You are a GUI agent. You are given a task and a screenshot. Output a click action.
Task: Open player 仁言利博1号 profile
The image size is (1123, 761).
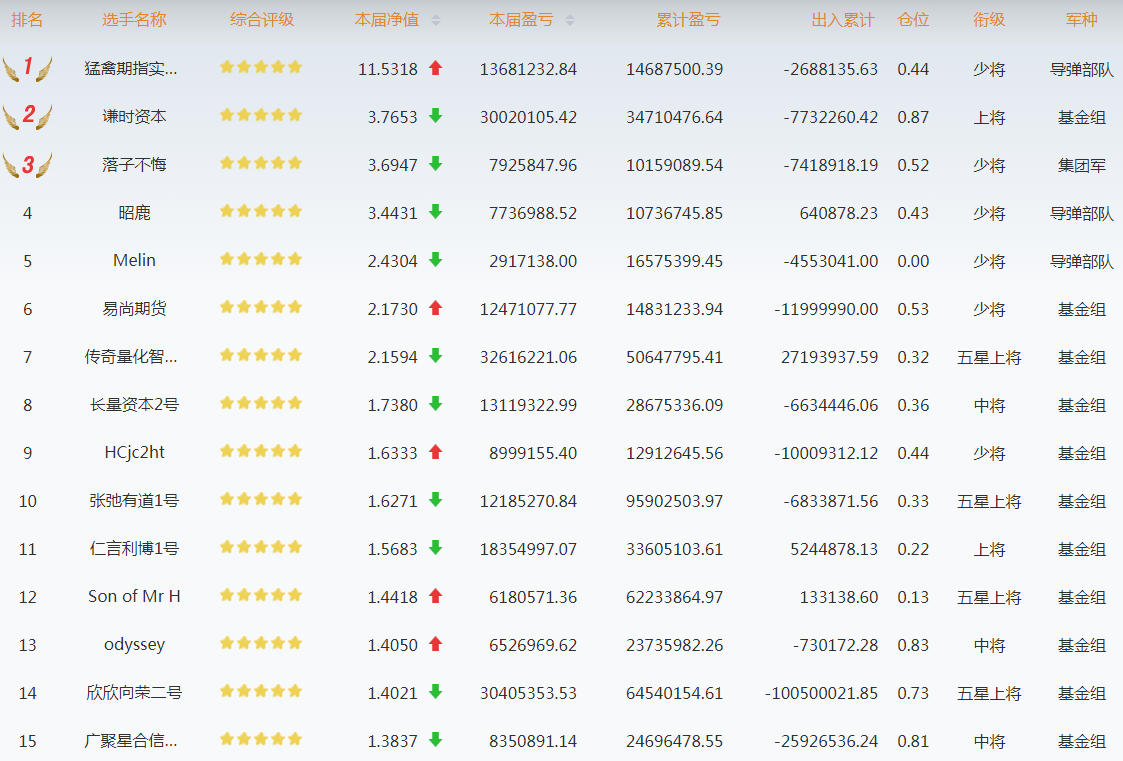[134, 548]
